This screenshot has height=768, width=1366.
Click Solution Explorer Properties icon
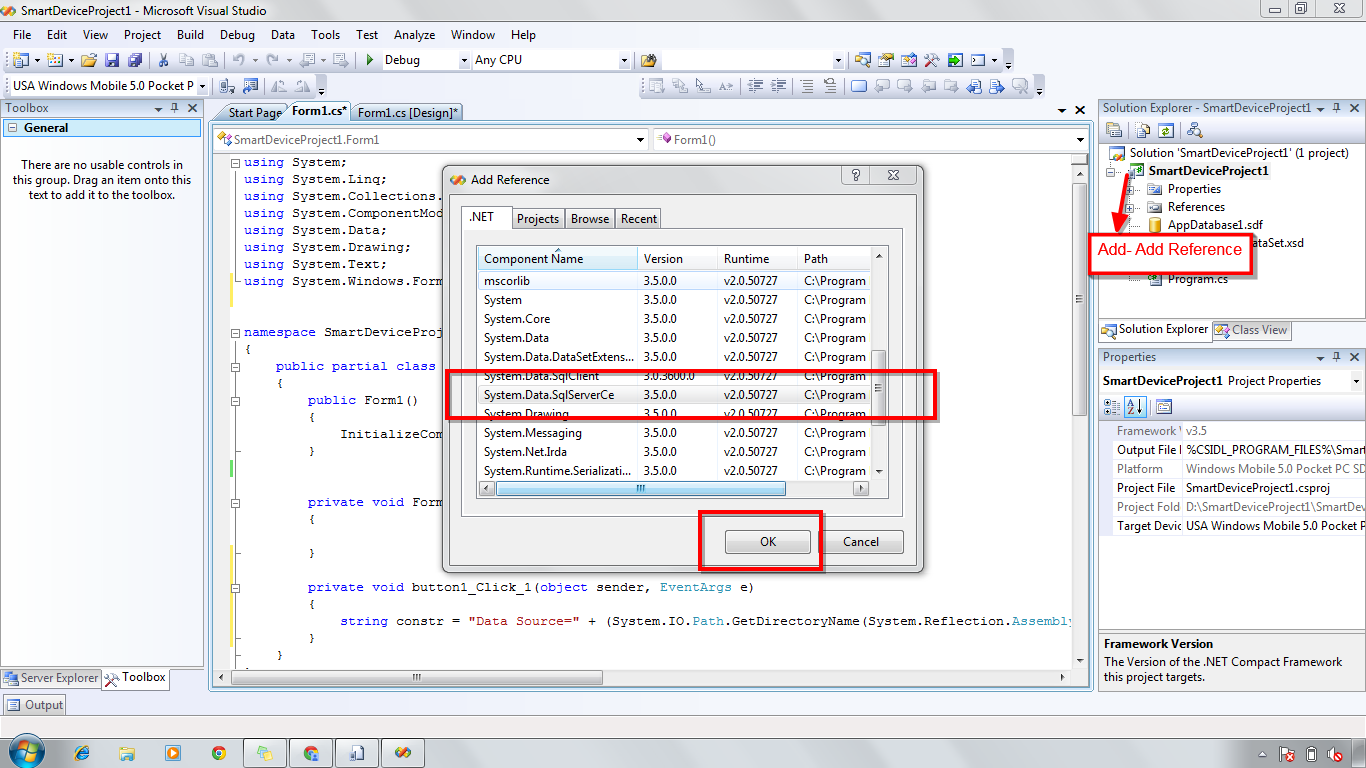(1114, 130)
